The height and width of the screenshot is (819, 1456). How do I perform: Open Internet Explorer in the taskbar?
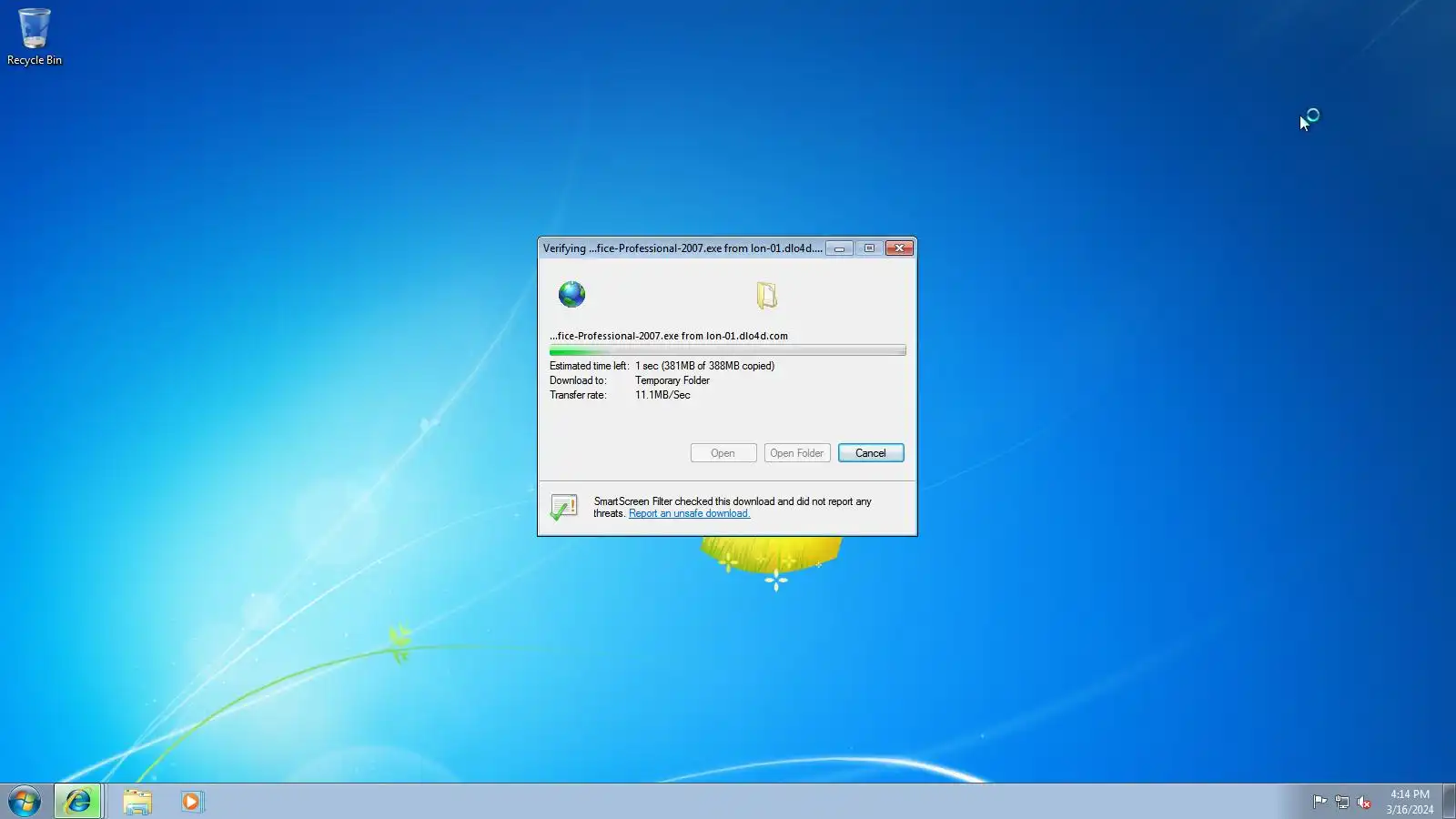[x=78, y=802]
